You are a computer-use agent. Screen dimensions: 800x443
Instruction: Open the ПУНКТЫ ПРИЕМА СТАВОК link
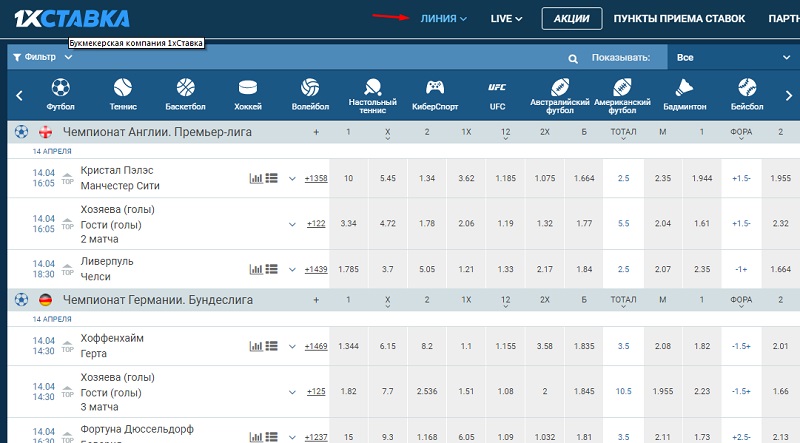click(x=679, y=18)
